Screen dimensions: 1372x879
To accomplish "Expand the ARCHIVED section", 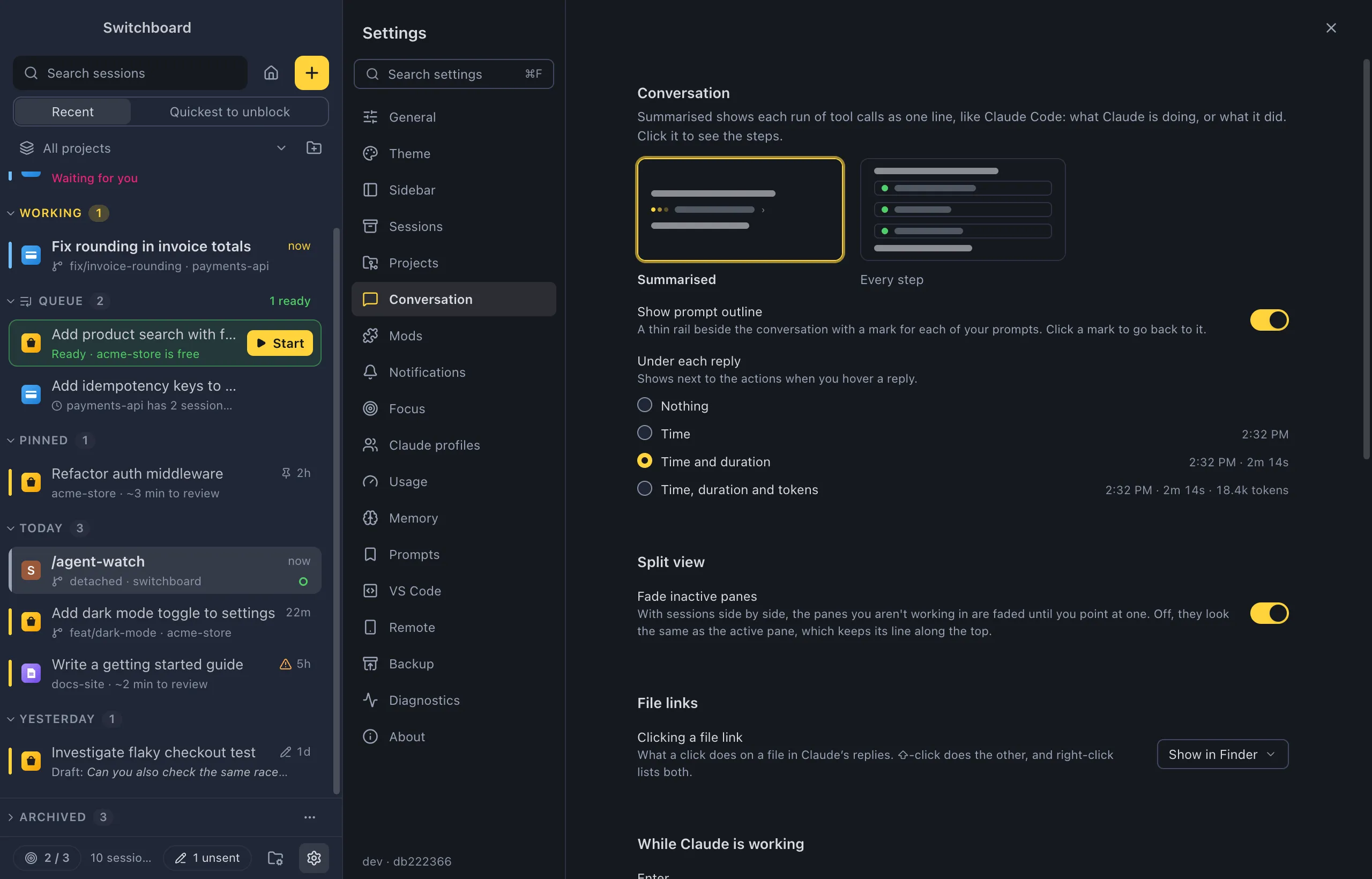I will (x=10, y=817).
